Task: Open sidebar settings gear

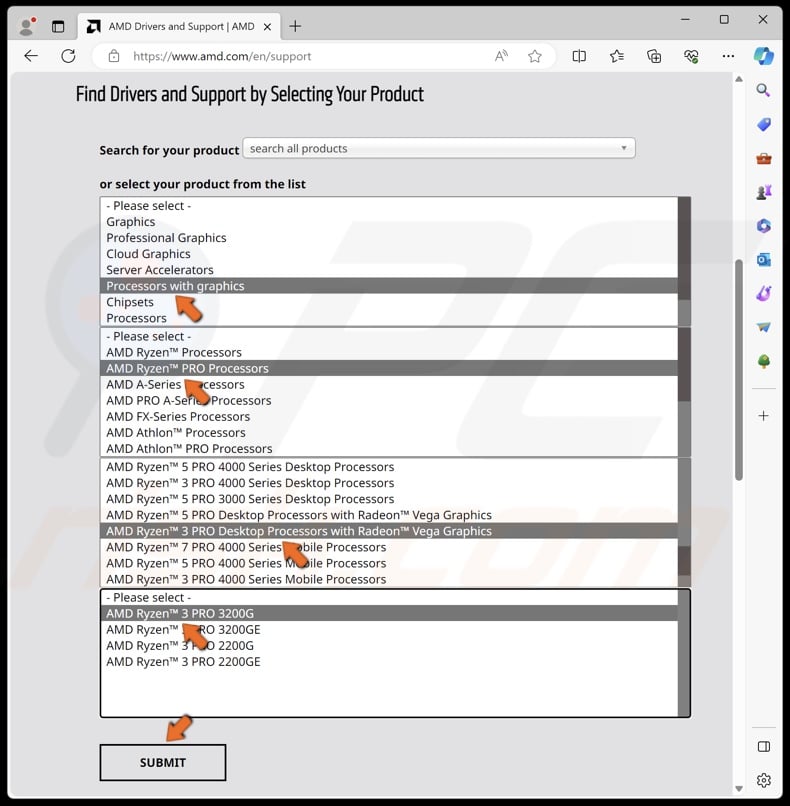Action: click(764, 780)
